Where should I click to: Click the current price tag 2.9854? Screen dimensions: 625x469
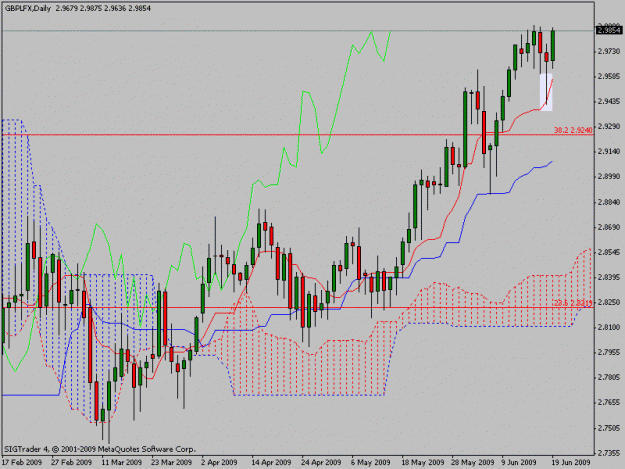[609, 30]
